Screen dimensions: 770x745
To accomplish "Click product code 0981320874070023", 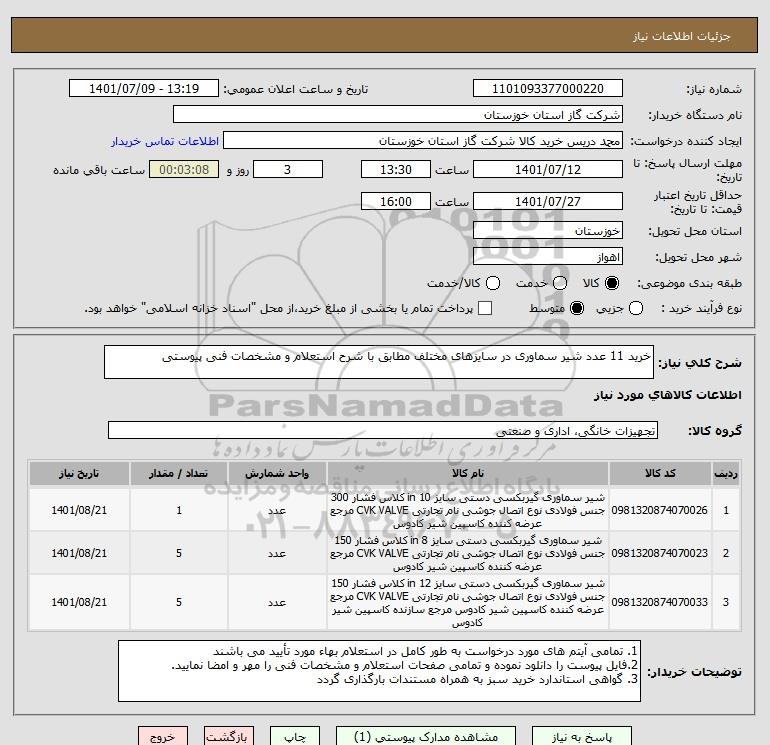I will 660,553.
